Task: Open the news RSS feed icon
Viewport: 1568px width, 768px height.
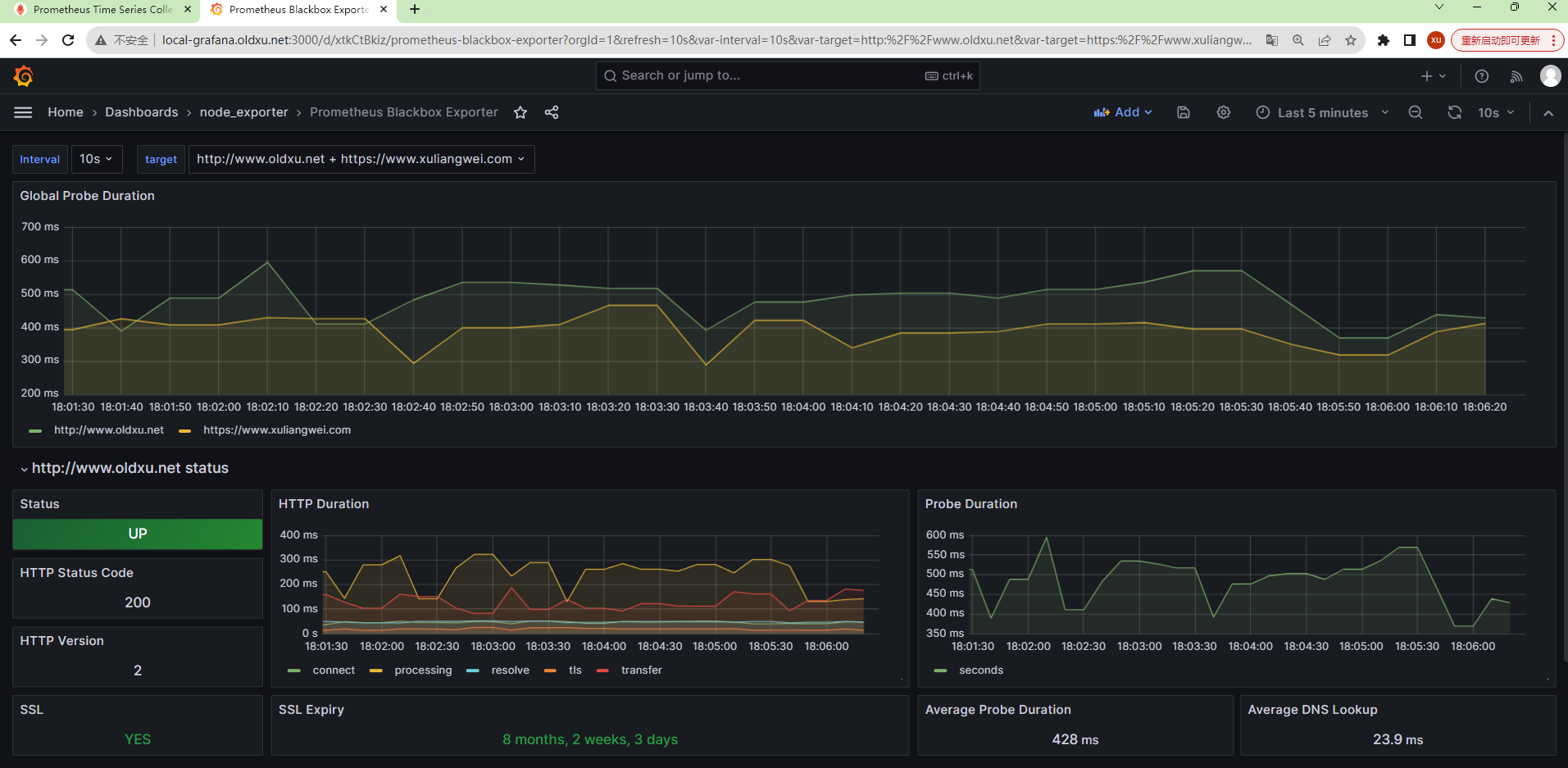Action: click(1516, 76)
